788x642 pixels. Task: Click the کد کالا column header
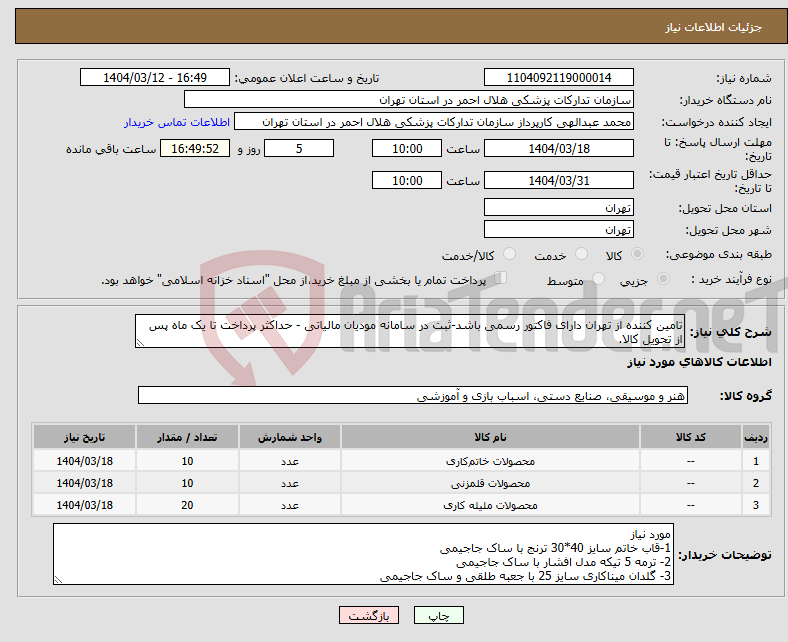[691, 436]
